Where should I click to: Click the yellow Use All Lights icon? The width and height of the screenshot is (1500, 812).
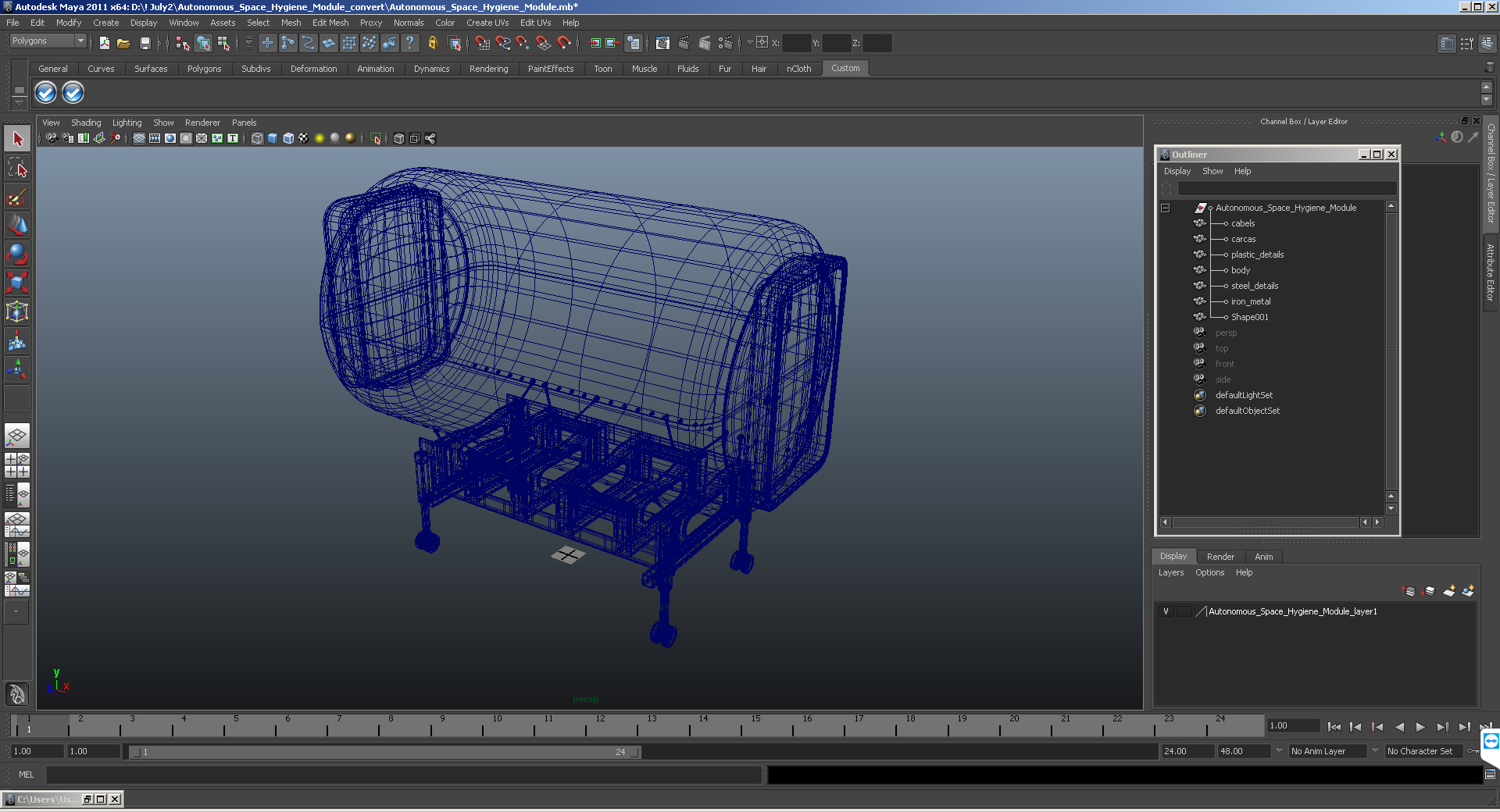319,138
